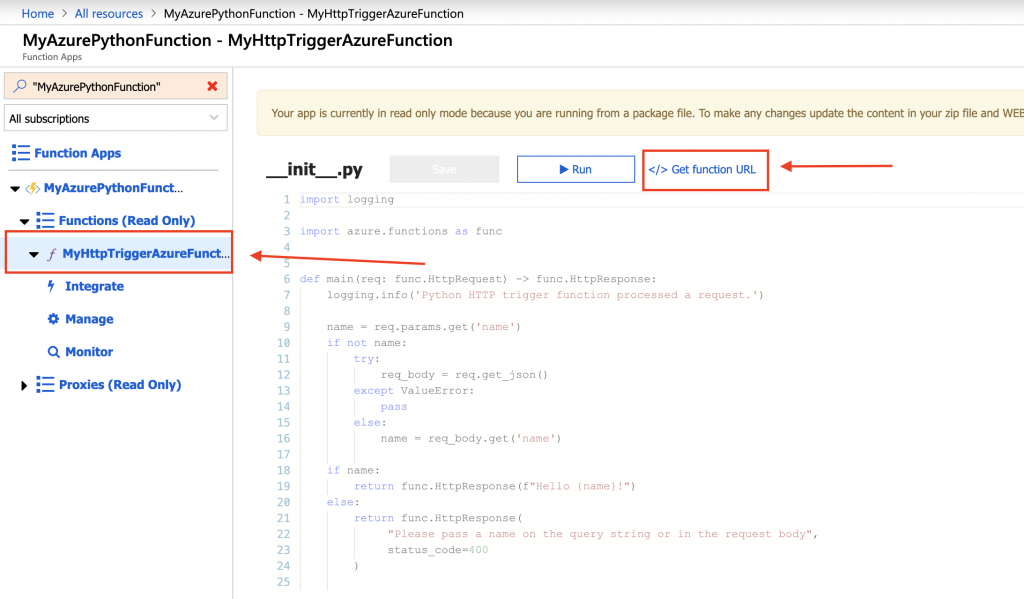Expand the Proxies (Read Only) node

(25, 385)
